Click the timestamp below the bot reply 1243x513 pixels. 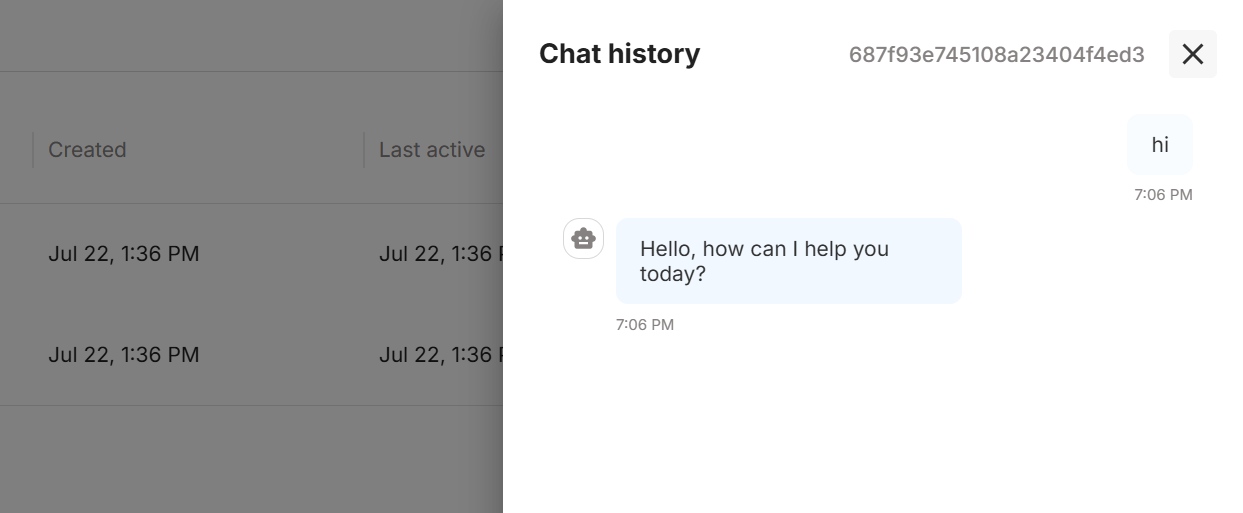[x=645, y=325]
